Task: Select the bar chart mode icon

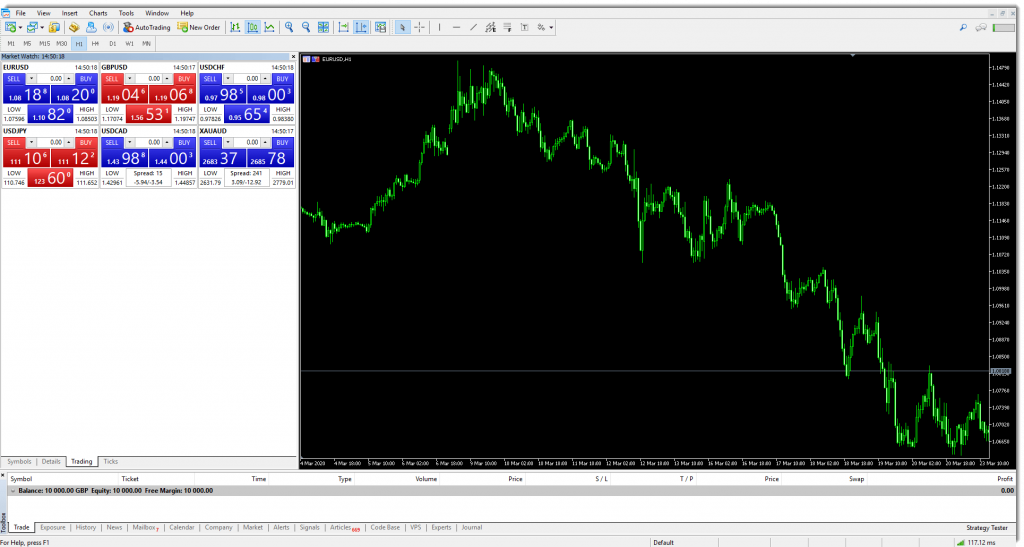Action: 237,27
